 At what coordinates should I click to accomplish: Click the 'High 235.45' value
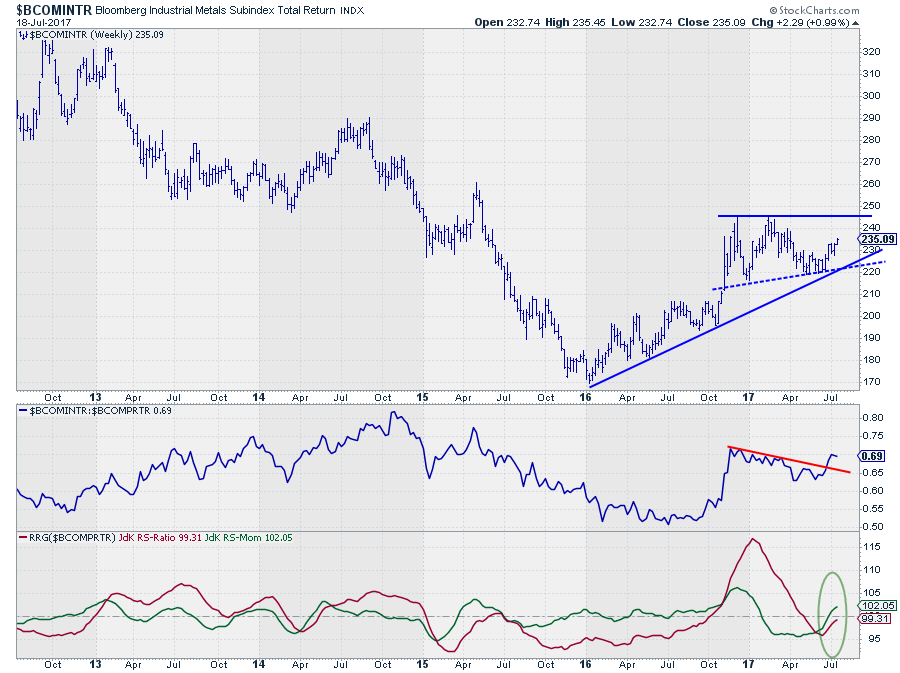click(x=573, y=22)
